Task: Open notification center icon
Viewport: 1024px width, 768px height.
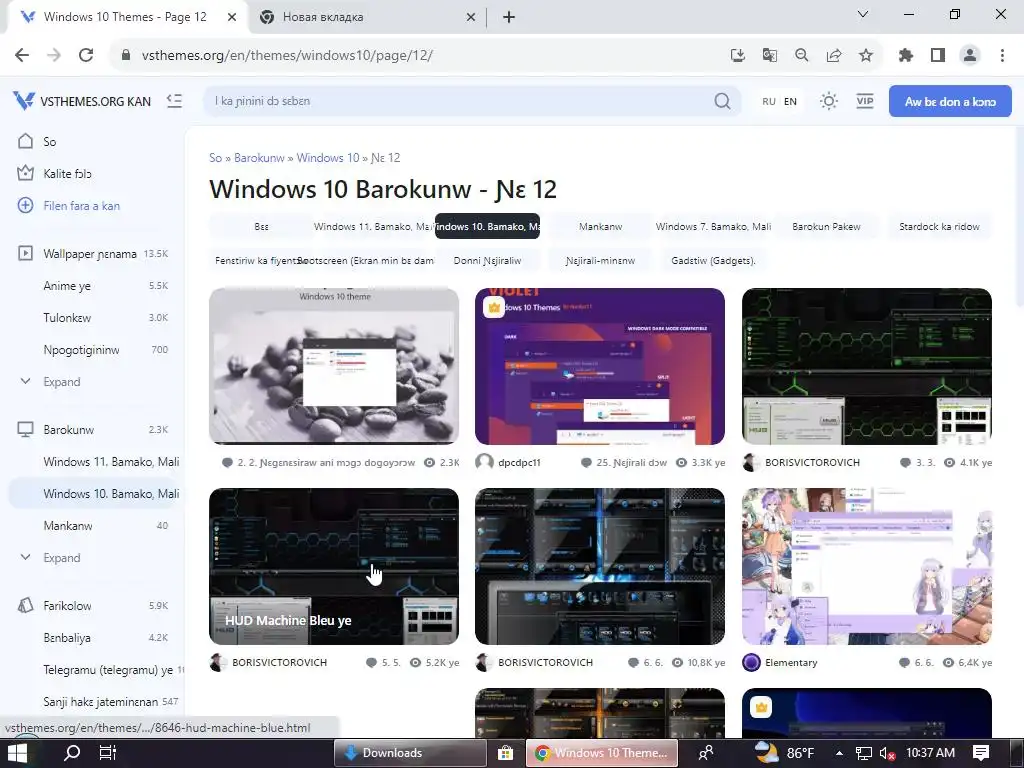Action: [981, 753]
